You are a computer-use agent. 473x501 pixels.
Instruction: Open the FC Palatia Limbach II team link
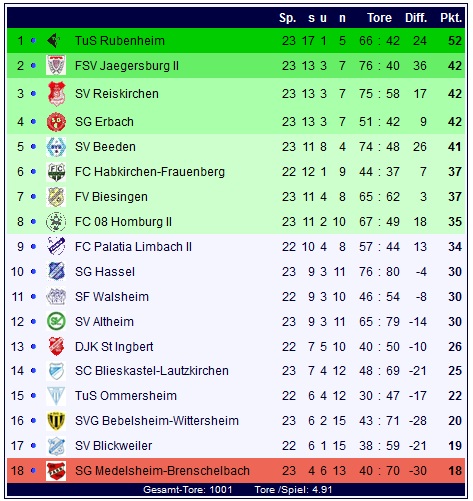(x=133, y=247)
